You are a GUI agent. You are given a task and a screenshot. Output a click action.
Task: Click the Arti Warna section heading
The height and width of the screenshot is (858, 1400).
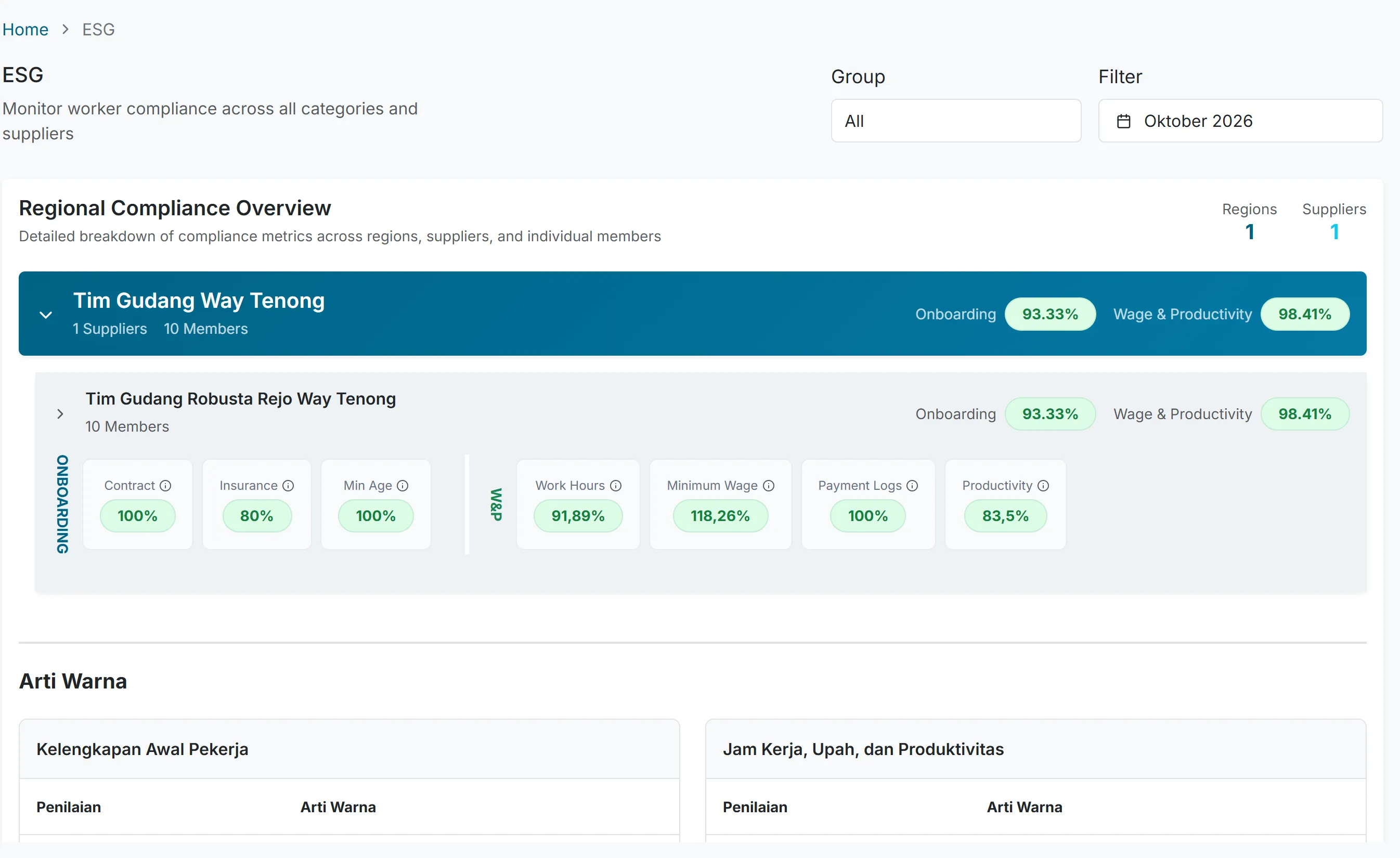tap(73, 681)
